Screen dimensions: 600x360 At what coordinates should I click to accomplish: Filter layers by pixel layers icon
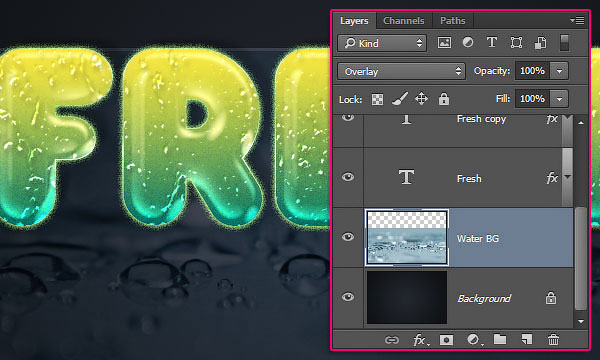(444, 42)
